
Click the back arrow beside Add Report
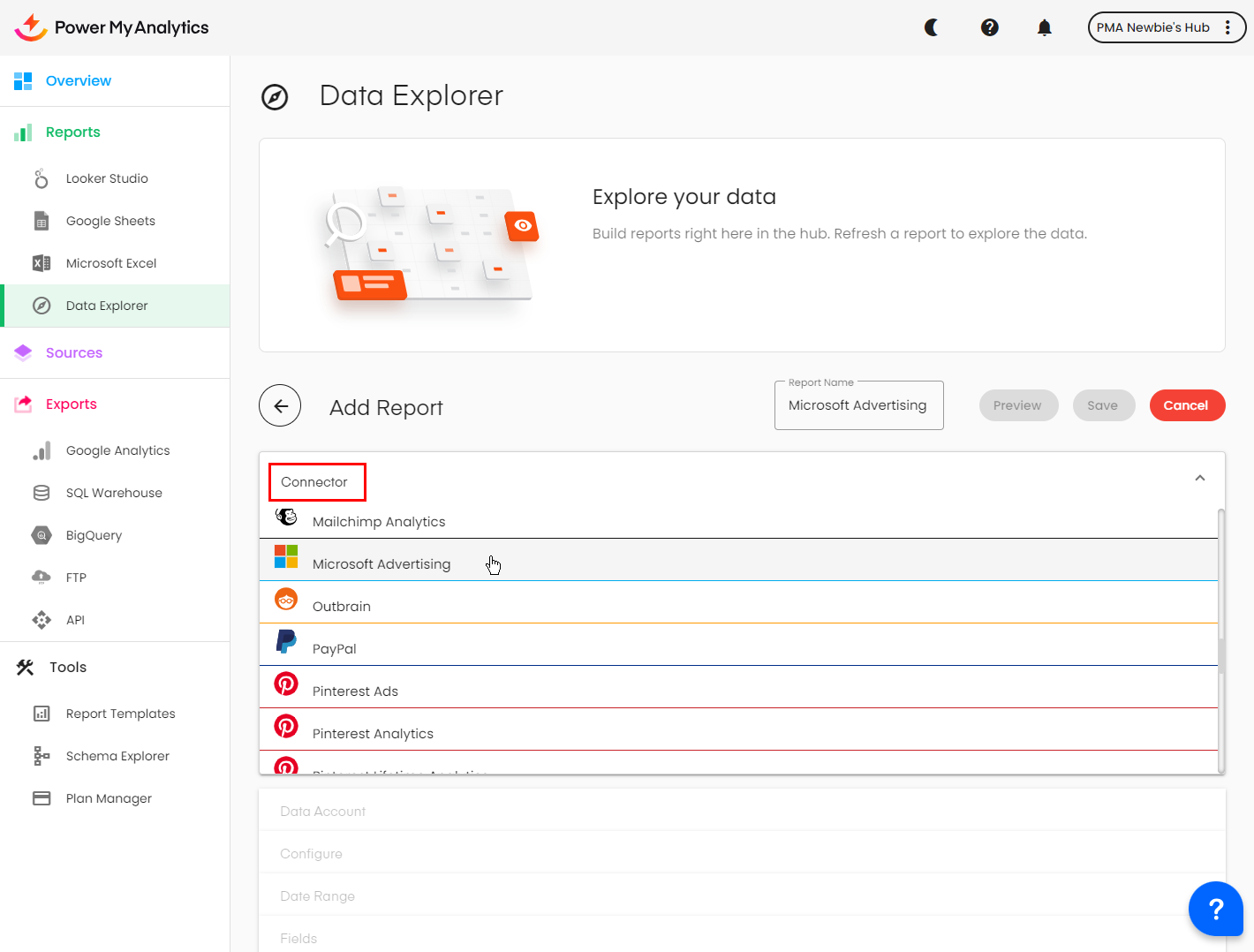[x=280, y=406]
